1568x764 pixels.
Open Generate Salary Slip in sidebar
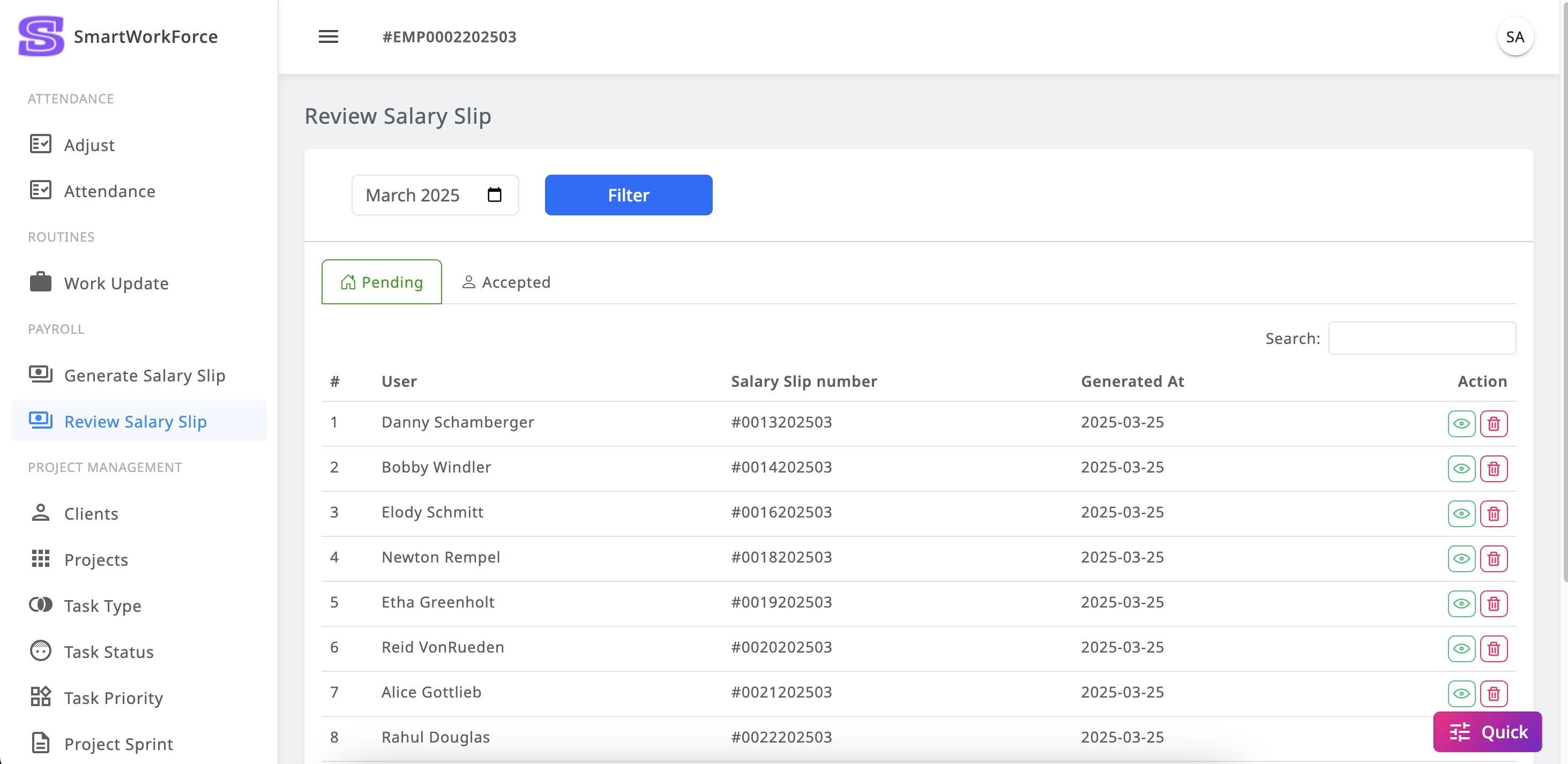144,376
